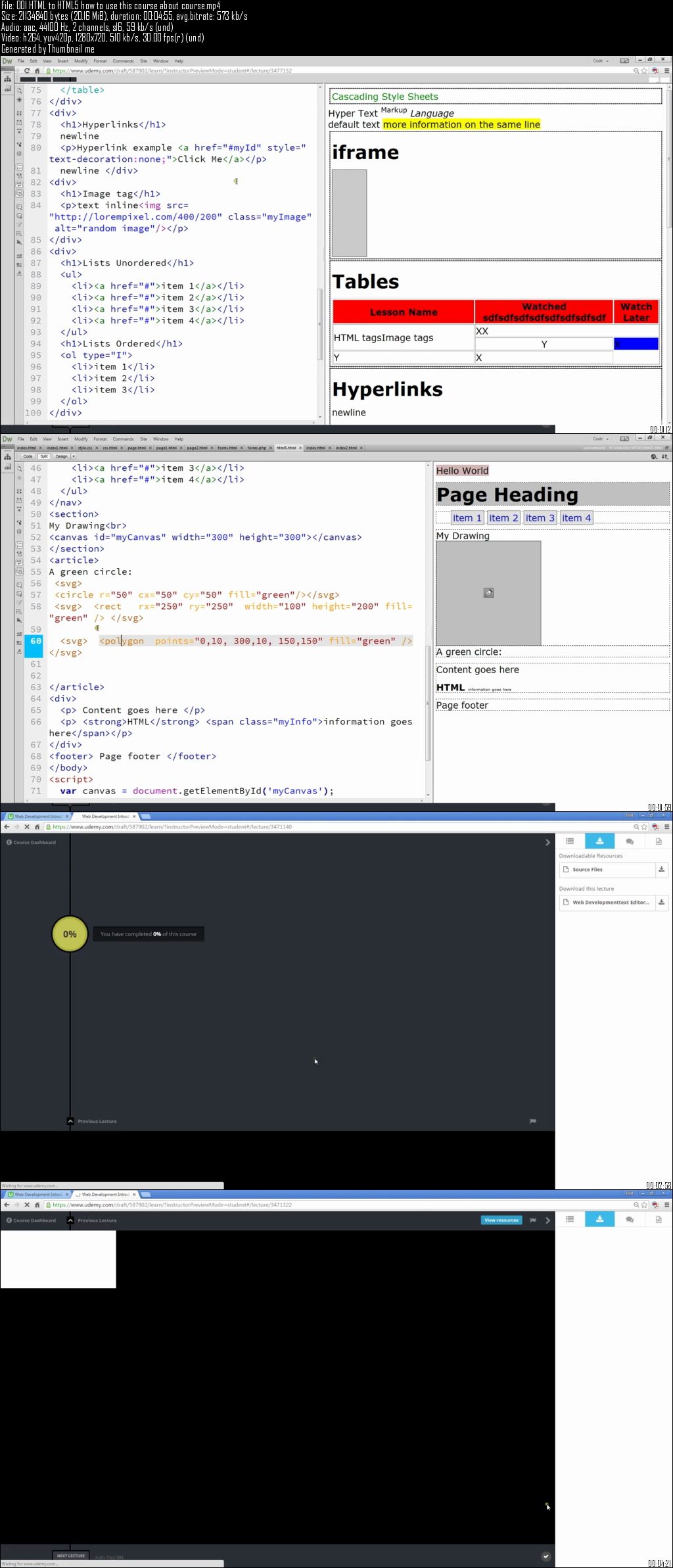
Task: Click the Item 1 link in preview pane
Action: (467, 518)
